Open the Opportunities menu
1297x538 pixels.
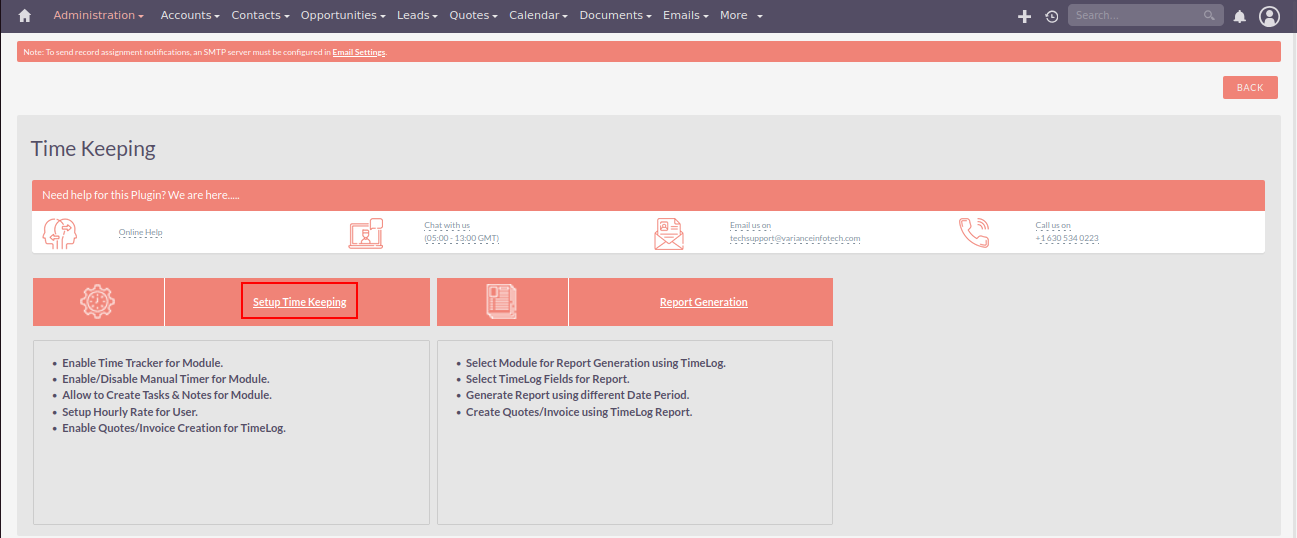343,16
